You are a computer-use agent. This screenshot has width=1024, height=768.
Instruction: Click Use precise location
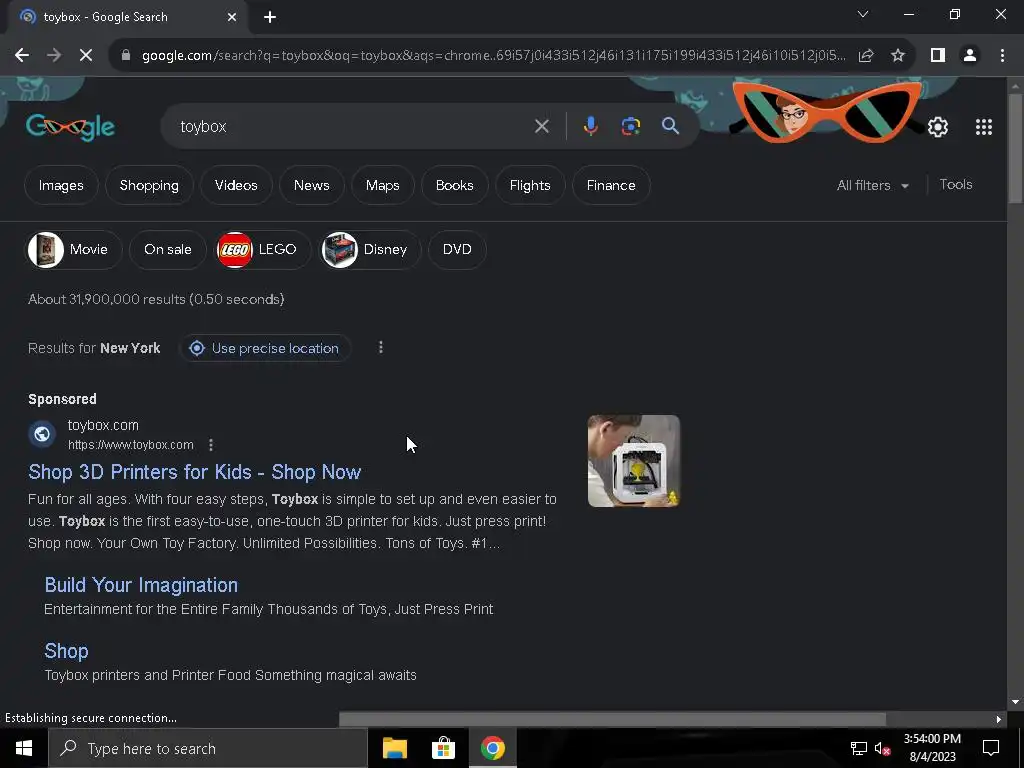264,348
